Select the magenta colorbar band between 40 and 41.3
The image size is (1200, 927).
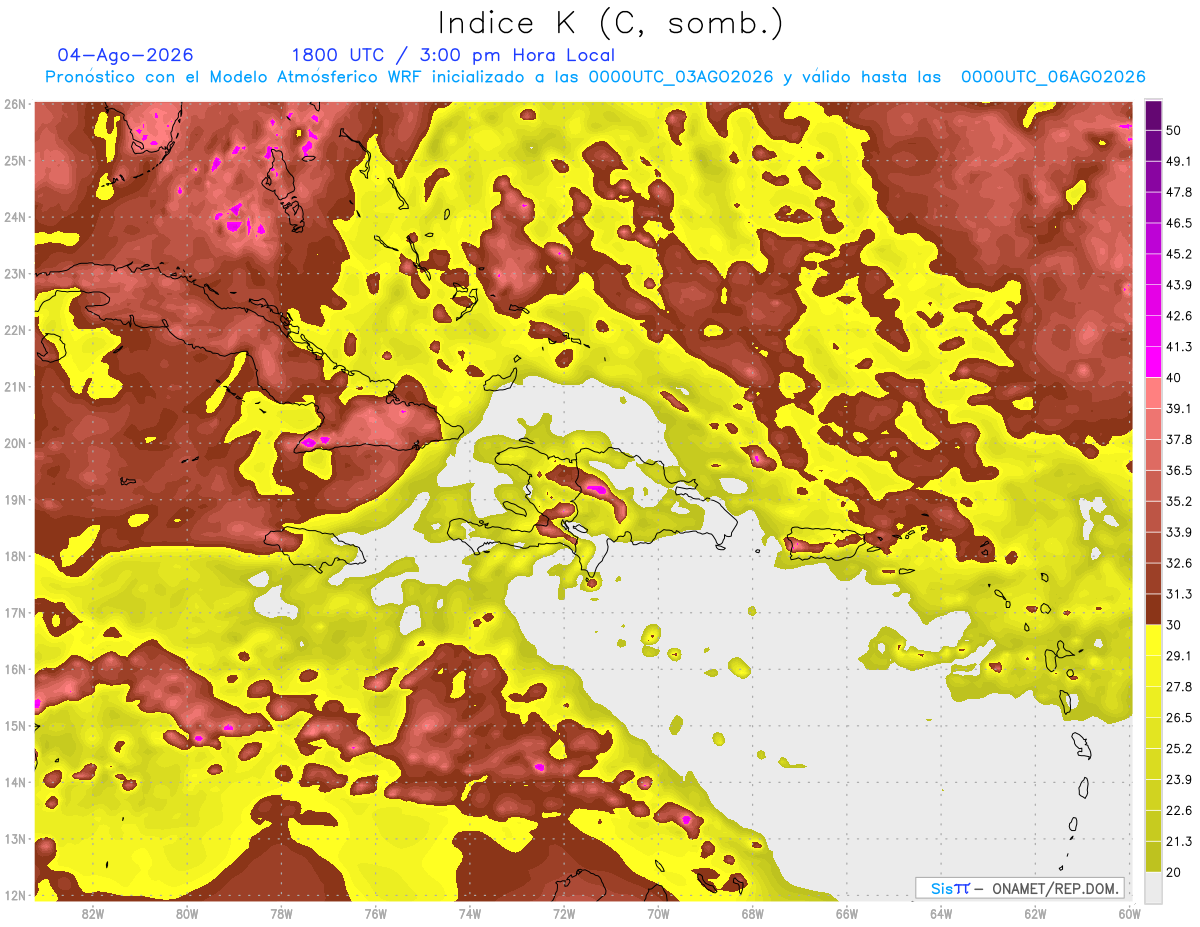pos(1153,361)
